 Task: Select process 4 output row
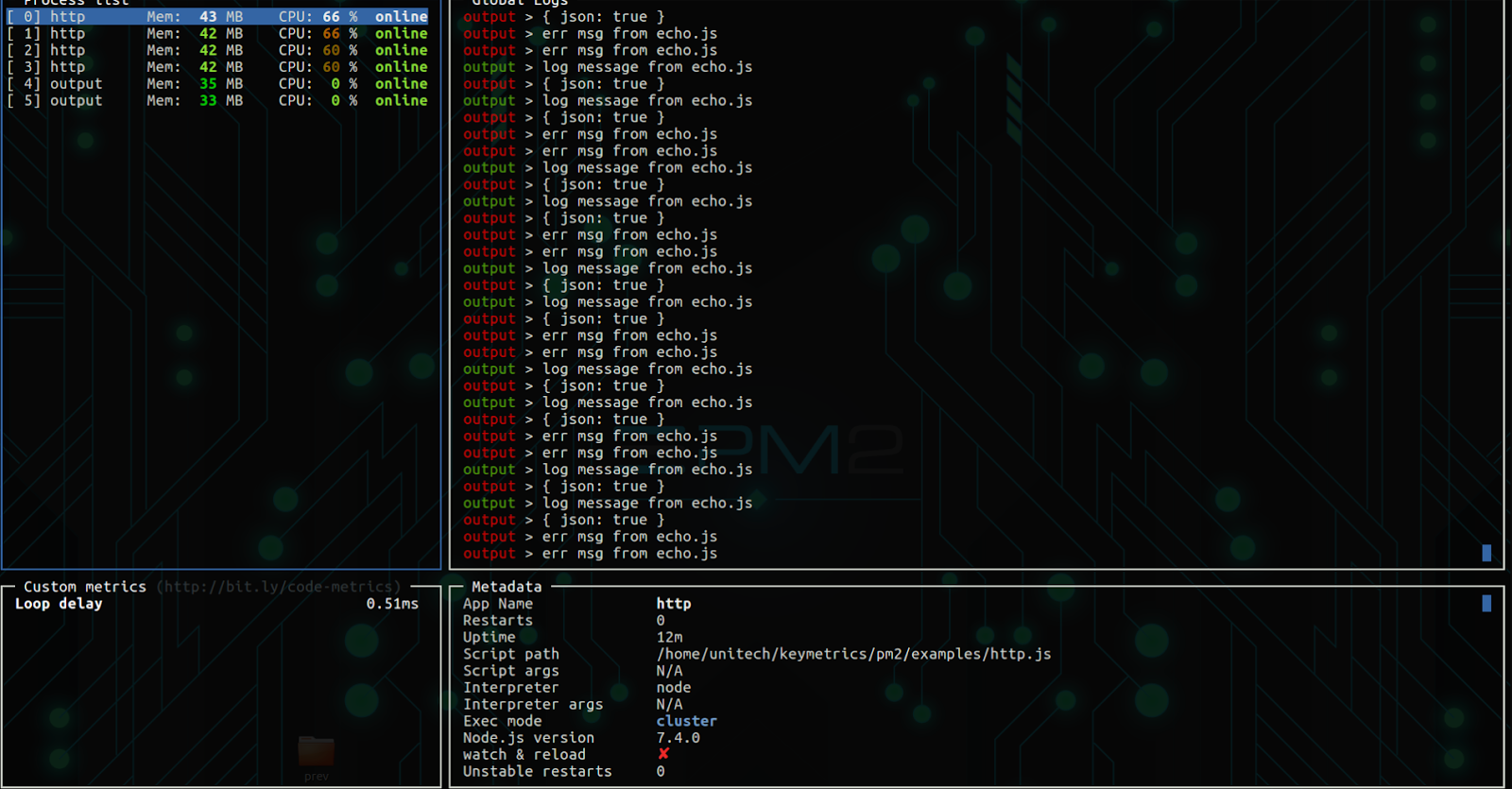217,84
